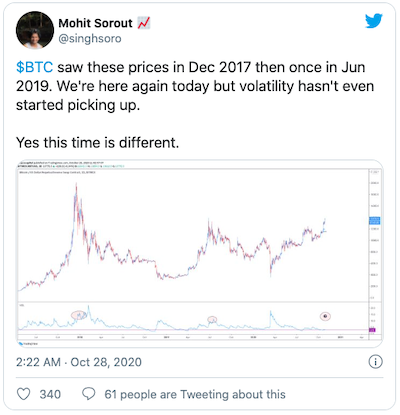
Task: Click the chart emoji beside the author name
Action: coord(144,23)
